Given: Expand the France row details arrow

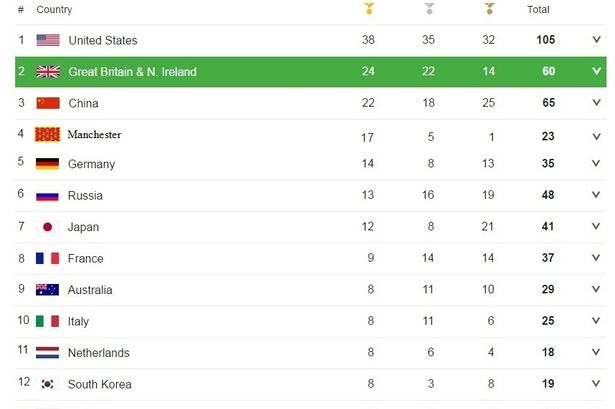Looking at the screenshot, I should [596, 258].
